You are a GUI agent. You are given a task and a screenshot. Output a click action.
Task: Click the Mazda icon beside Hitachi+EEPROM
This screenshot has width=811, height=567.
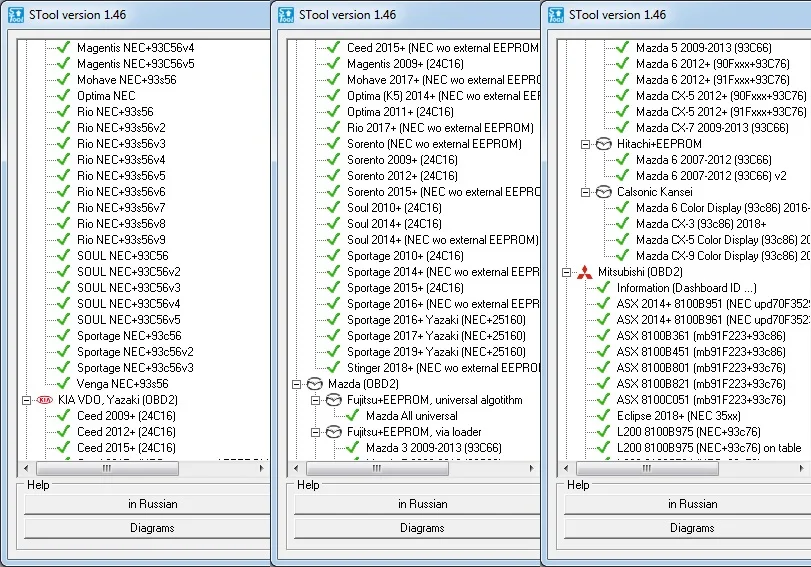tap(604, 144)
